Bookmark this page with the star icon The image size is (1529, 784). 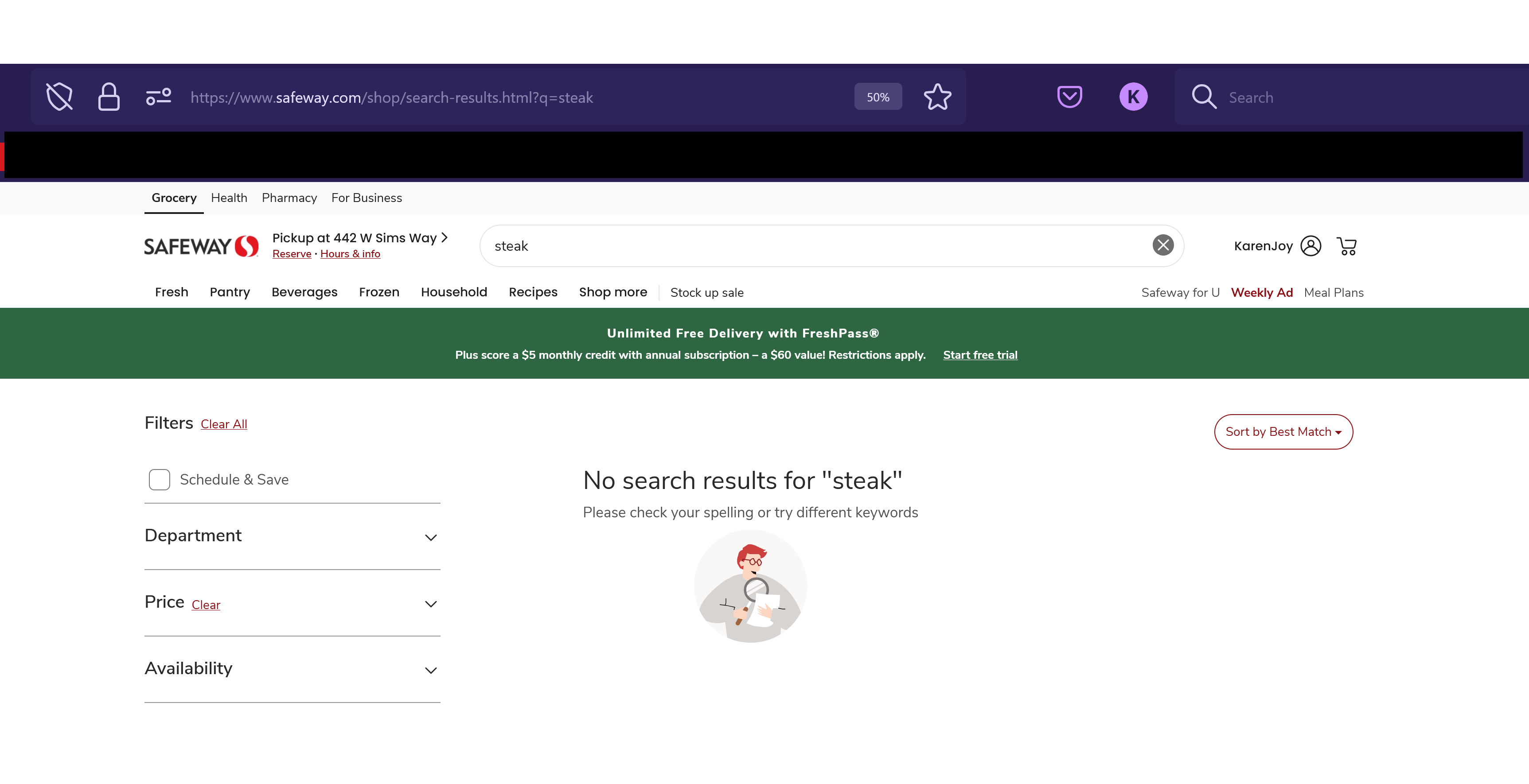coord(937,97)
